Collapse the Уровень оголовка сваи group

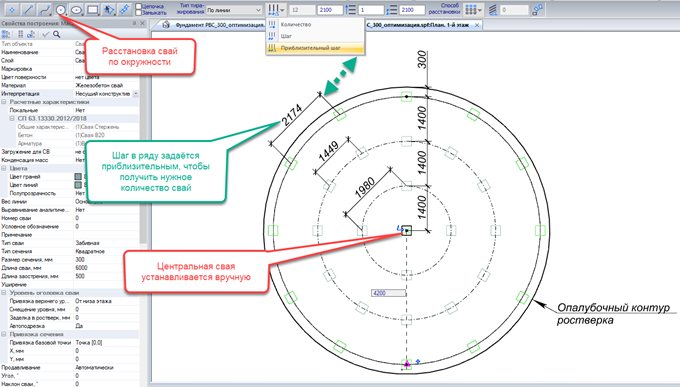(x=4, y=293)
